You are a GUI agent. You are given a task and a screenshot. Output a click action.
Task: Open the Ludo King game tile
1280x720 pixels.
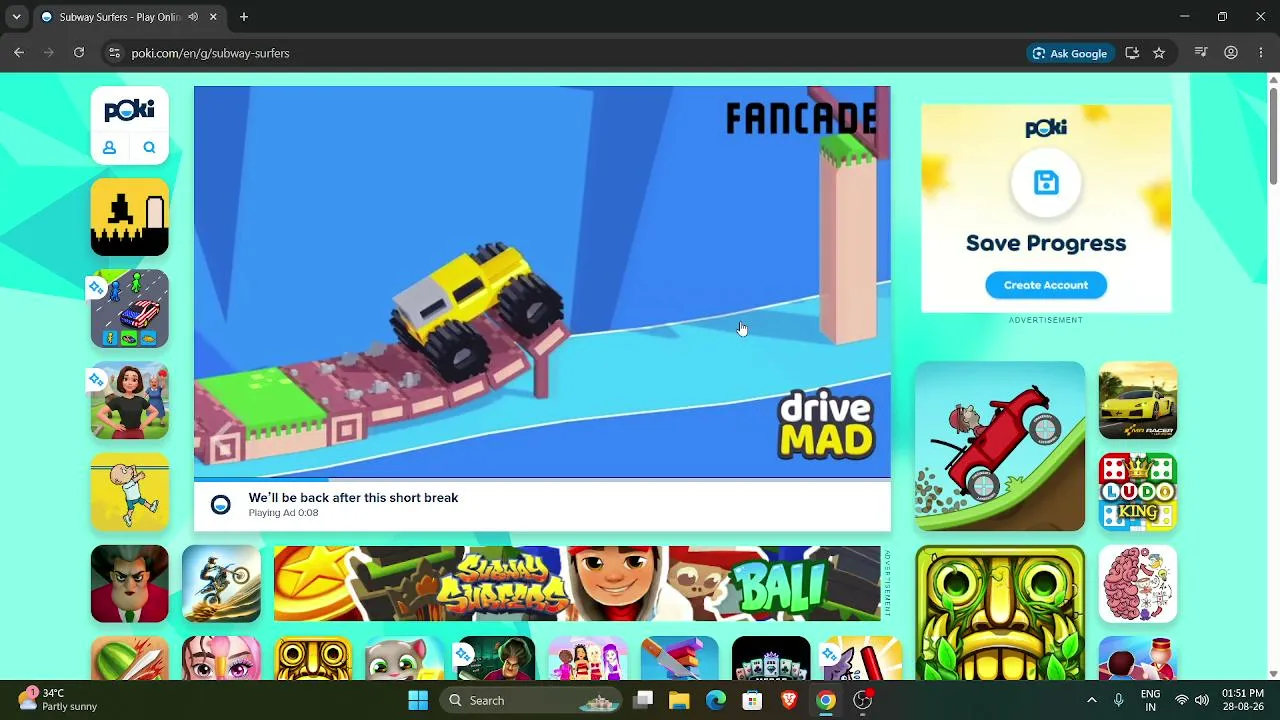(1138, 492)
